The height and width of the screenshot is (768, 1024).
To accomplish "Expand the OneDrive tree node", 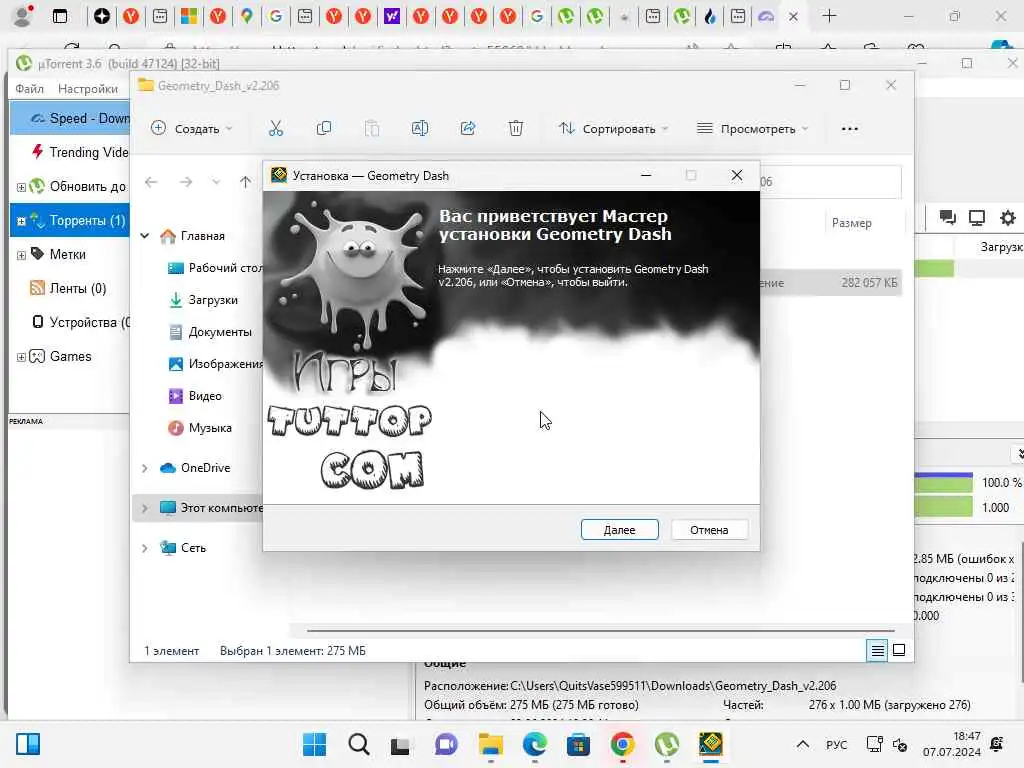I will click(x=145, y=468).
